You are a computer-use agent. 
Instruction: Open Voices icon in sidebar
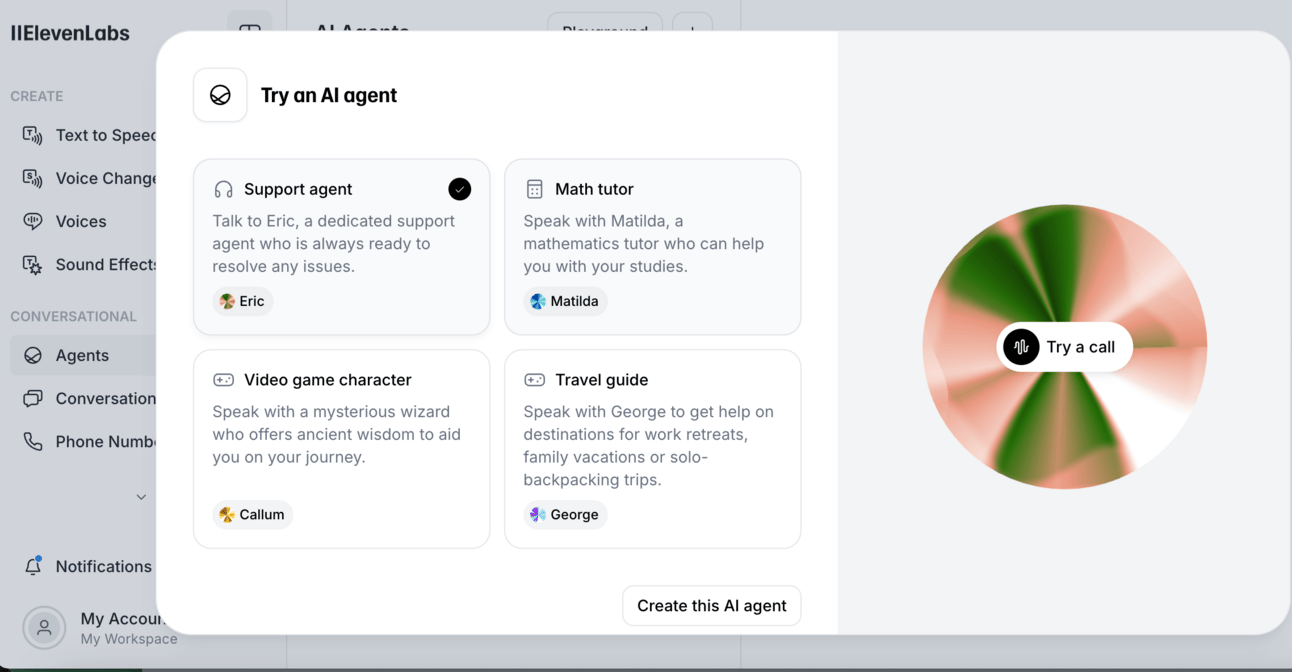tap(33, 221)
